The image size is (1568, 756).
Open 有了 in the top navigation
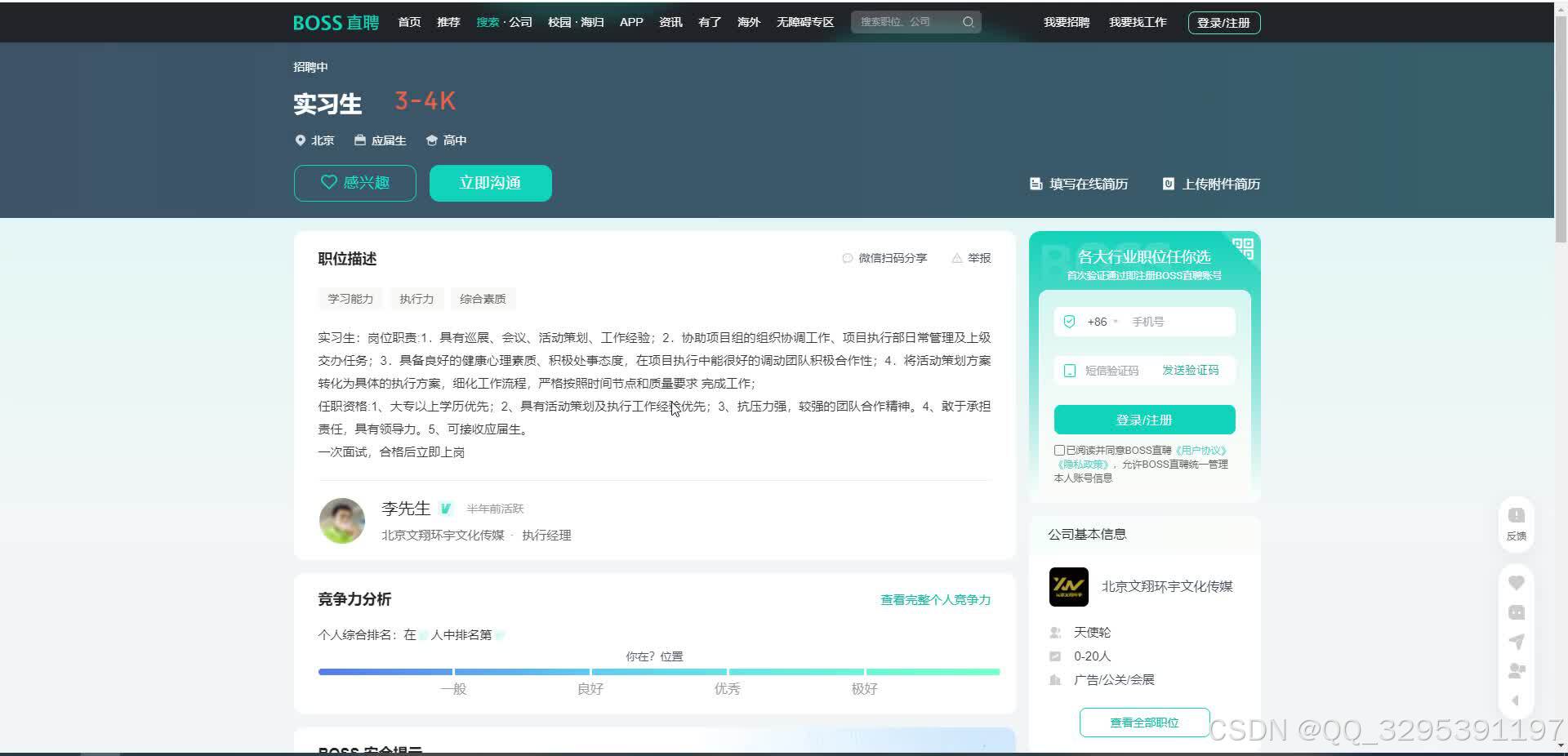(x=710, y=22)
